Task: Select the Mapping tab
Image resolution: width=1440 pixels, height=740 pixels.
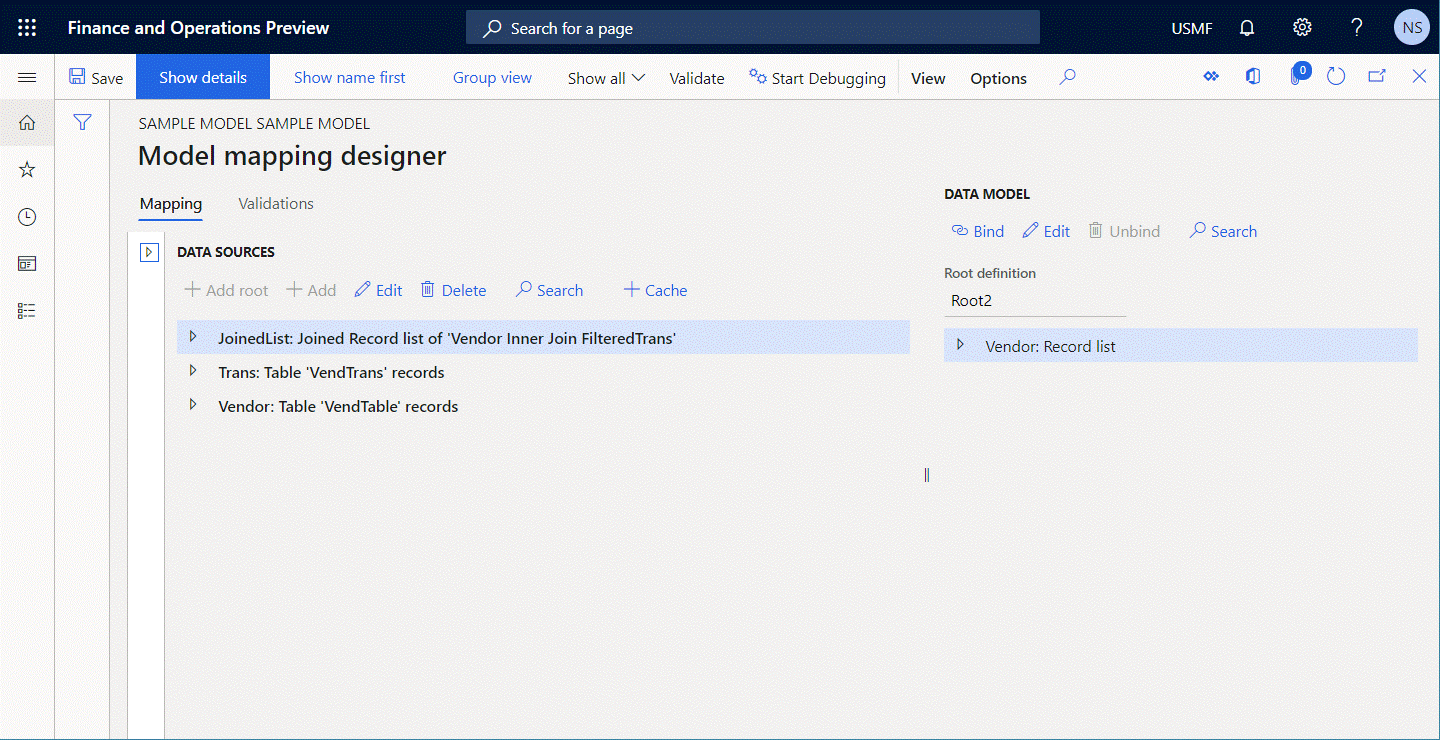Action: coord(170,203)
